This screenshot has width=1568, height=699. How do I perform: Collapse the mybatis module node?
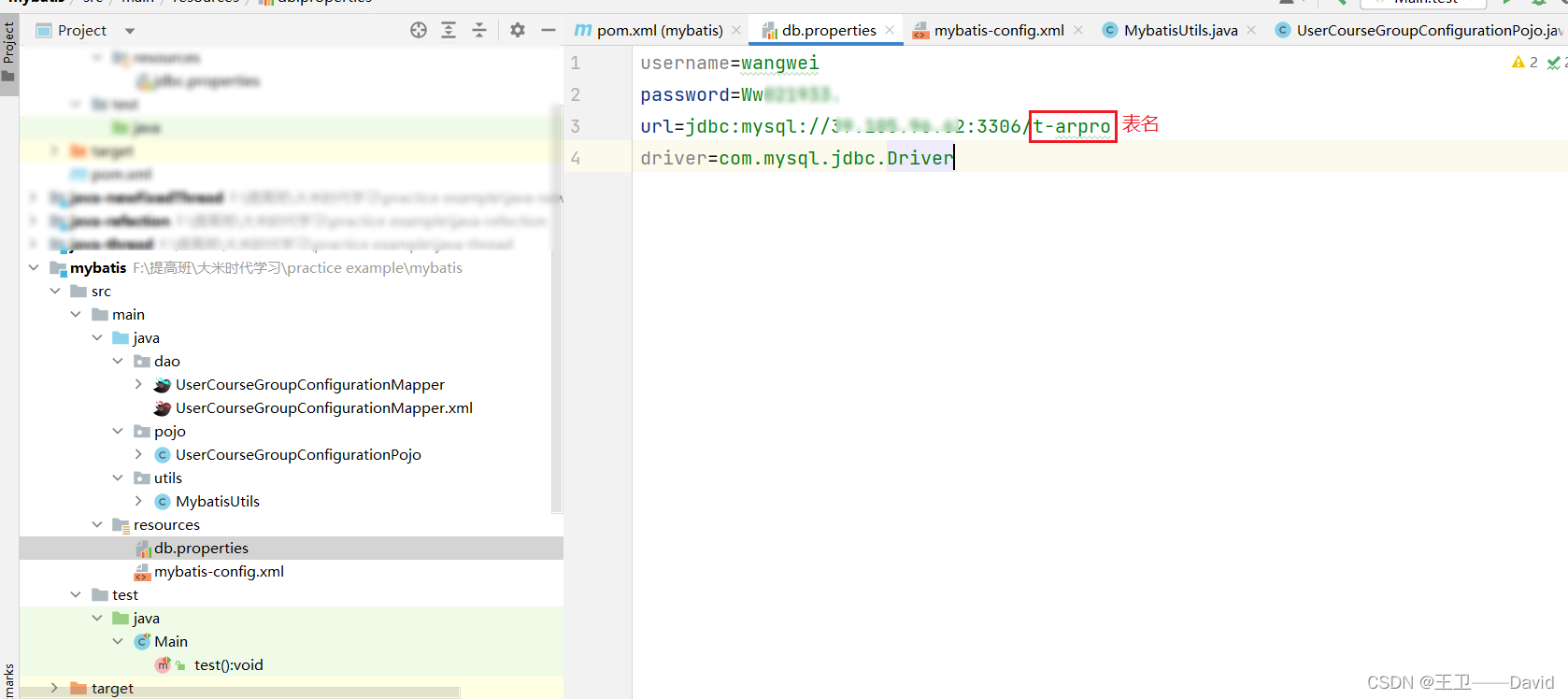34,267
